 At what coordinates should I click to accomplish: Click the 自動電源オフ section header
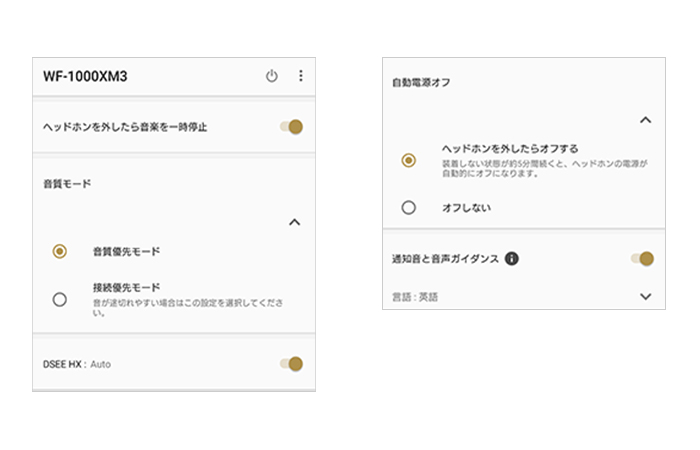(420, 83)
